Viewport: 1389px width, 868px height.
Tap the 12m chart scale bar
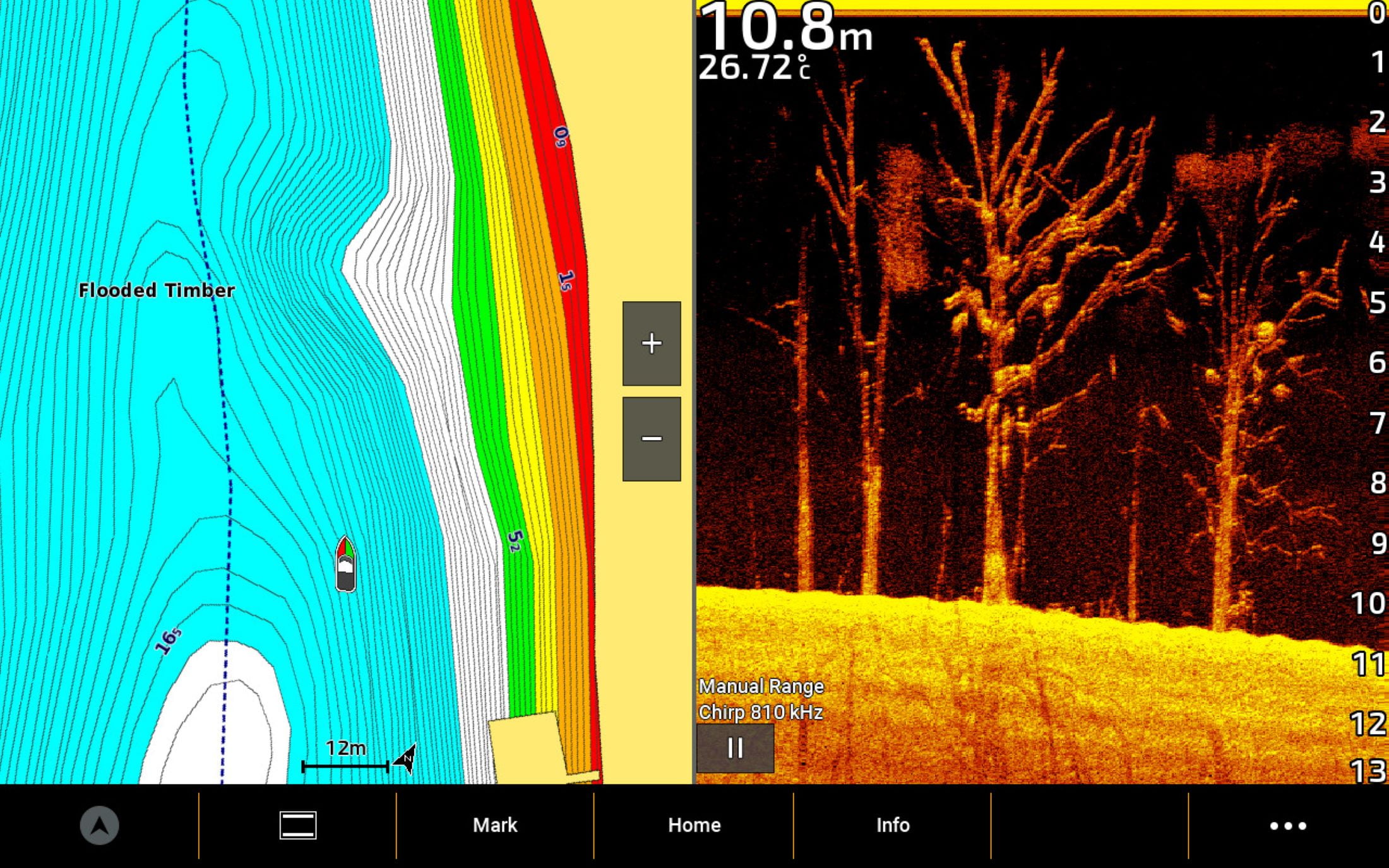(345, 757)
